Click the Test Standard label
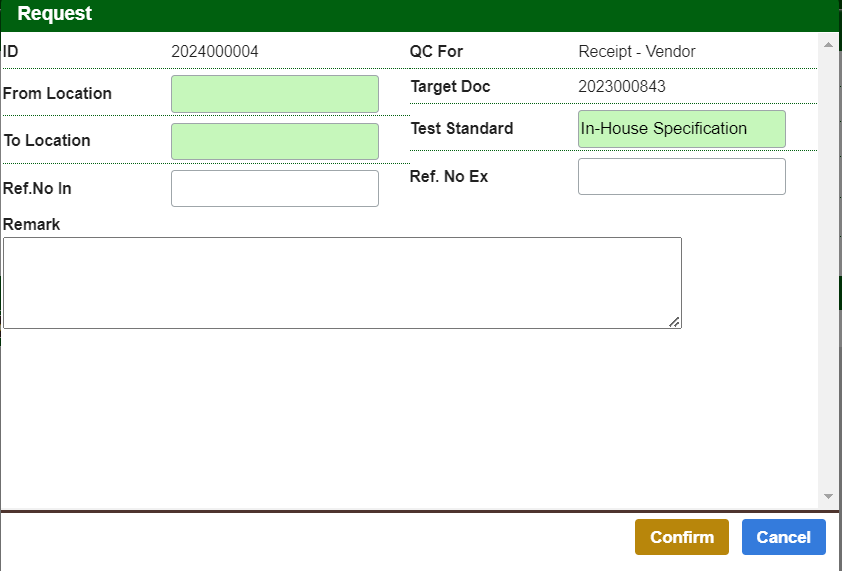The width and height of the screenshot is (842, 571). 461,129
